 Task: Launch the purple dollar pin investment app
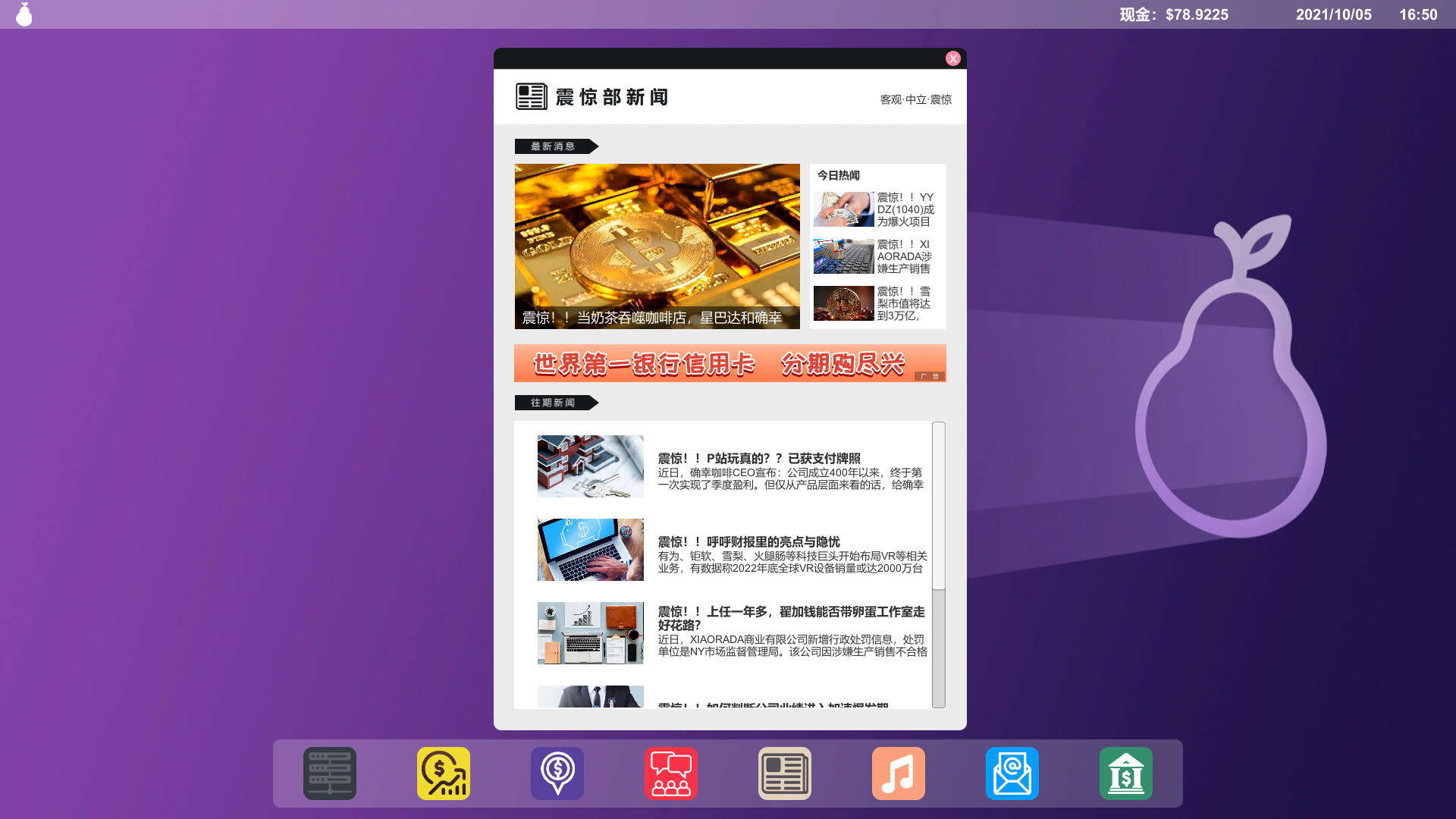click(x=557, y=773)
